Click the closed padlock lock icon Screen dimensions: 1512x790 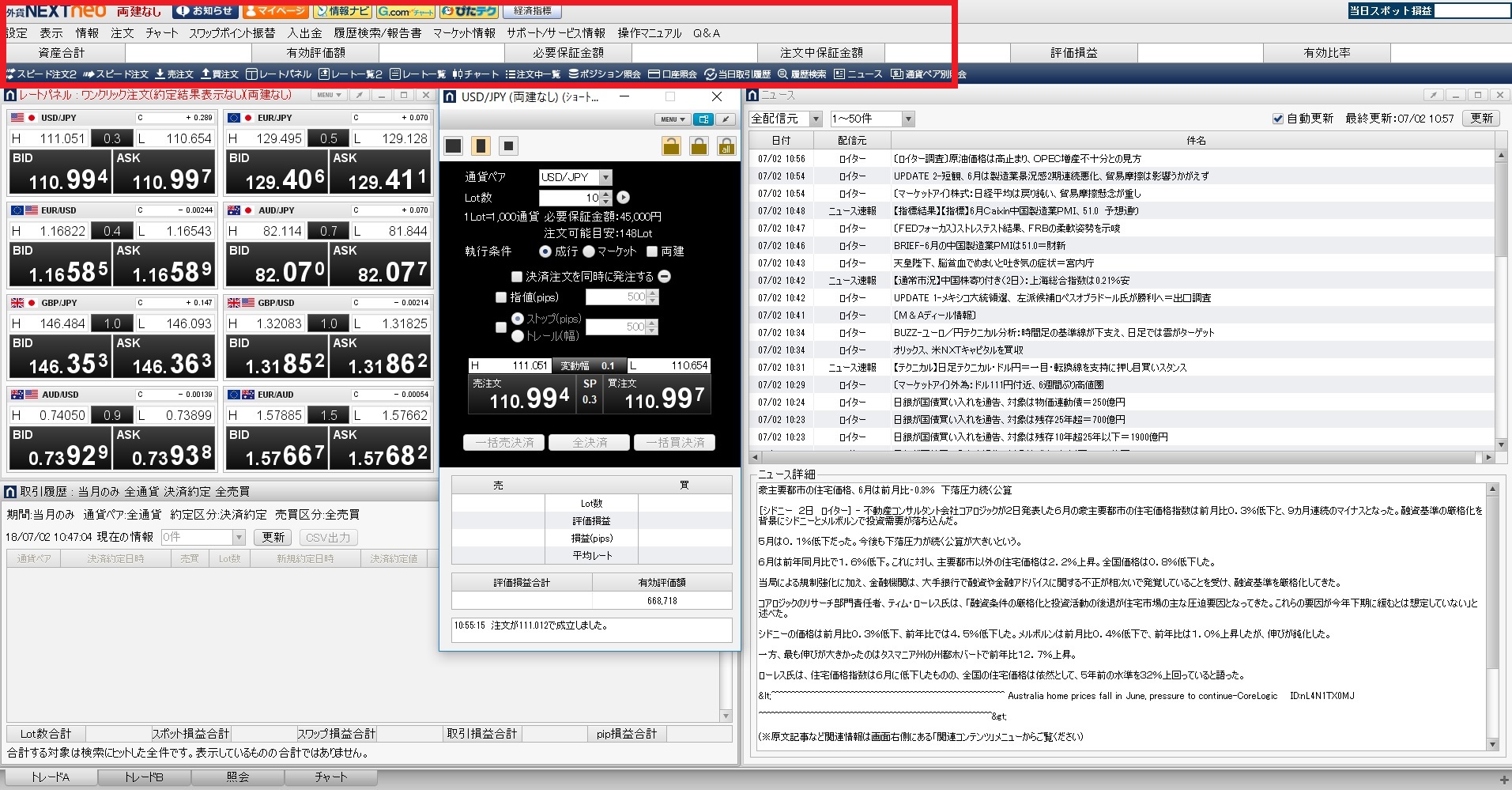[699, 146]
